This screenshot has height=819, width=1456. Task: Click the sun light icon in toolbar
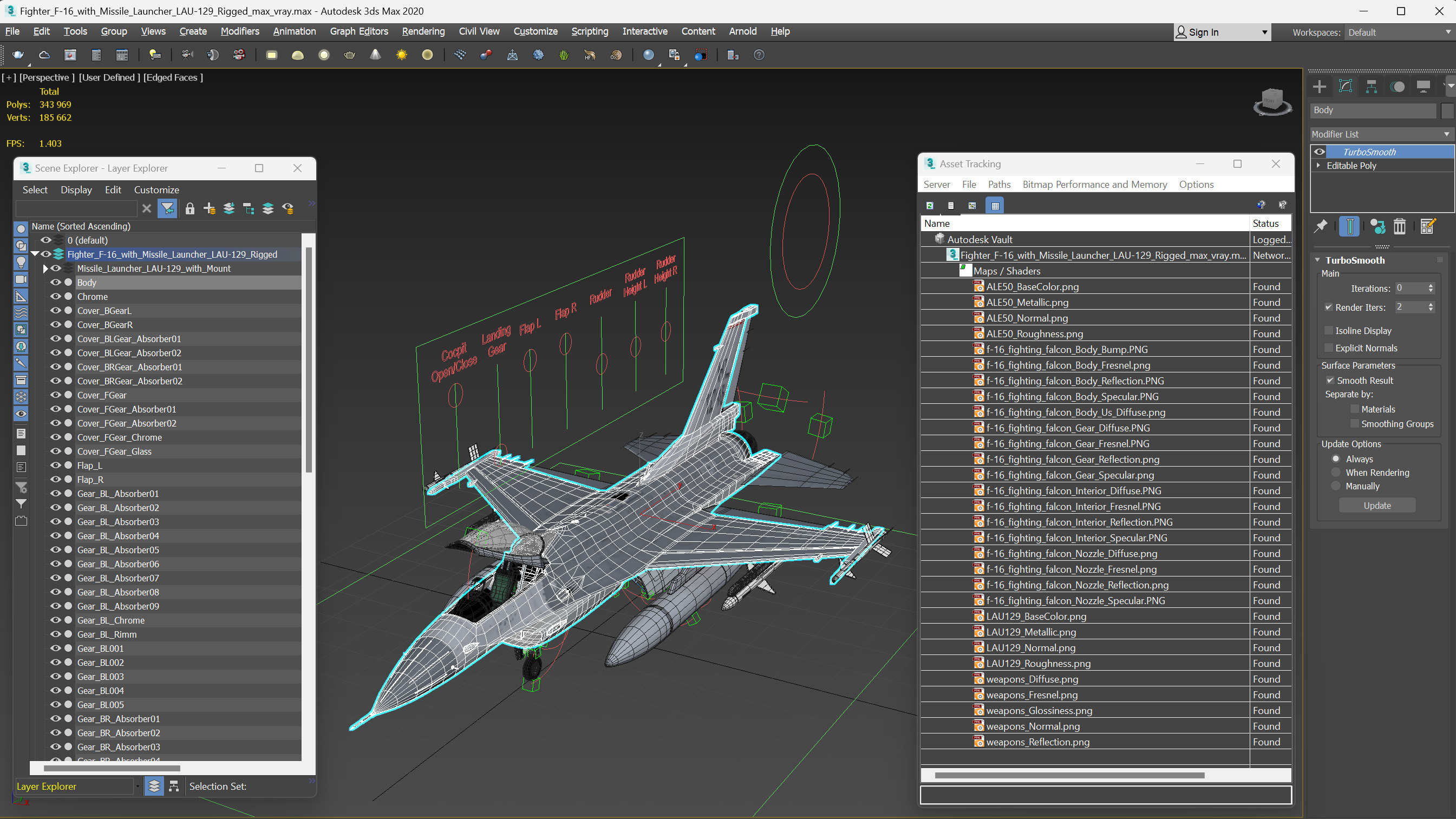coord(401,55)
